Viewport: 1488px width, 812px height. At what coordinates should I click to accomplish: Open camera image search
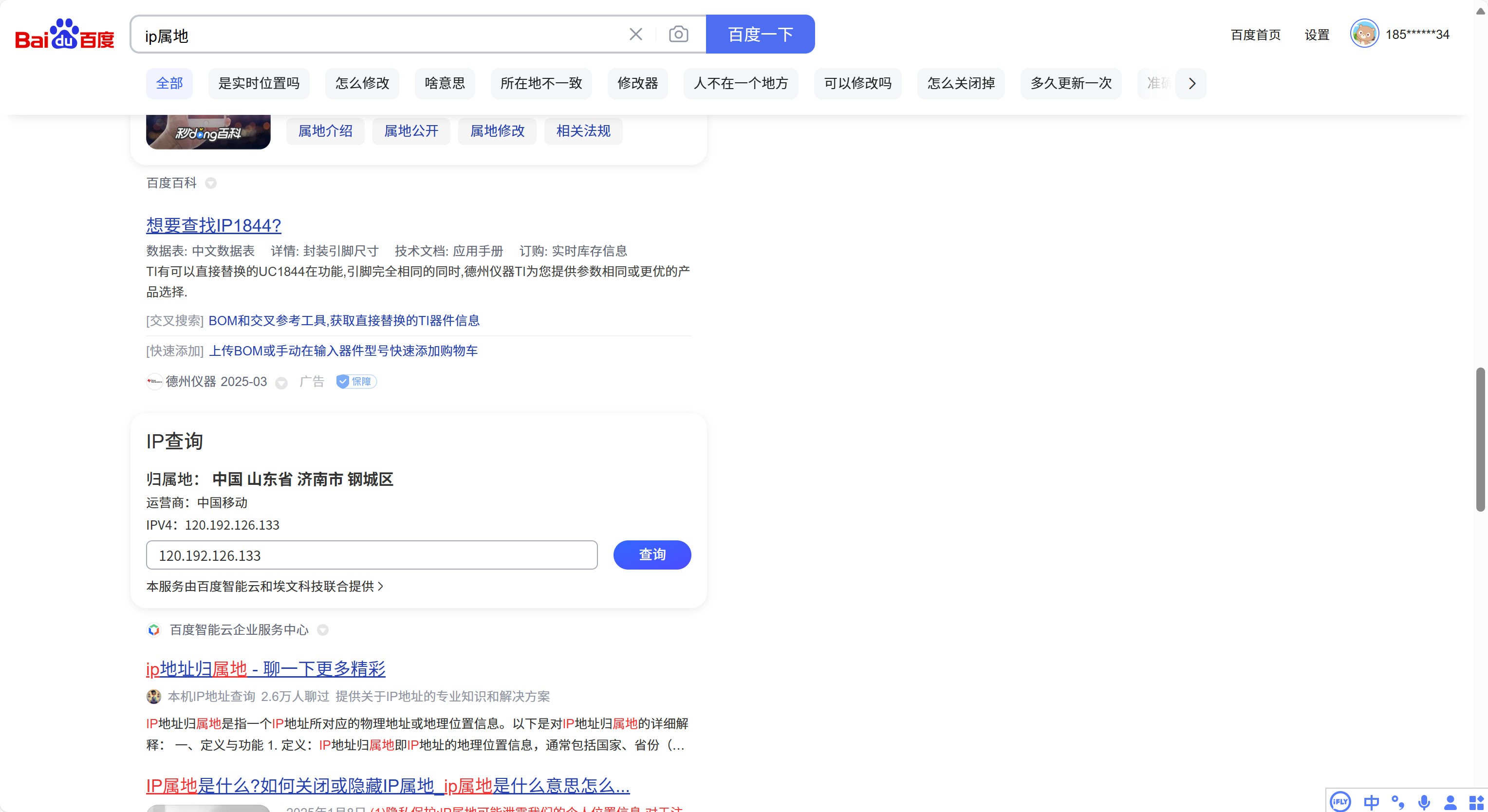pos(678,35)
